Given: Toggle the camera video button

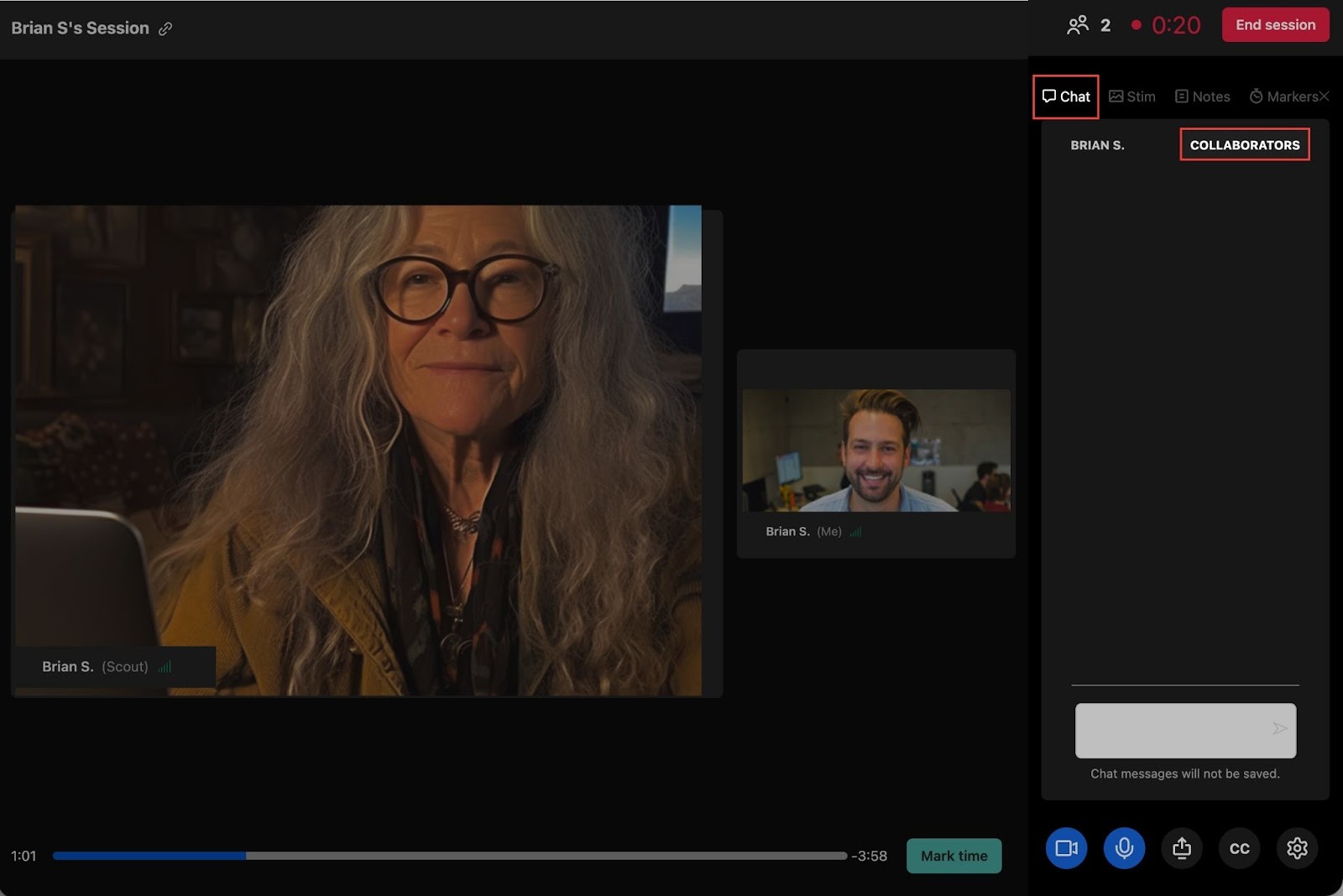Looking at the screenshot, I should tap(1066, 848).
